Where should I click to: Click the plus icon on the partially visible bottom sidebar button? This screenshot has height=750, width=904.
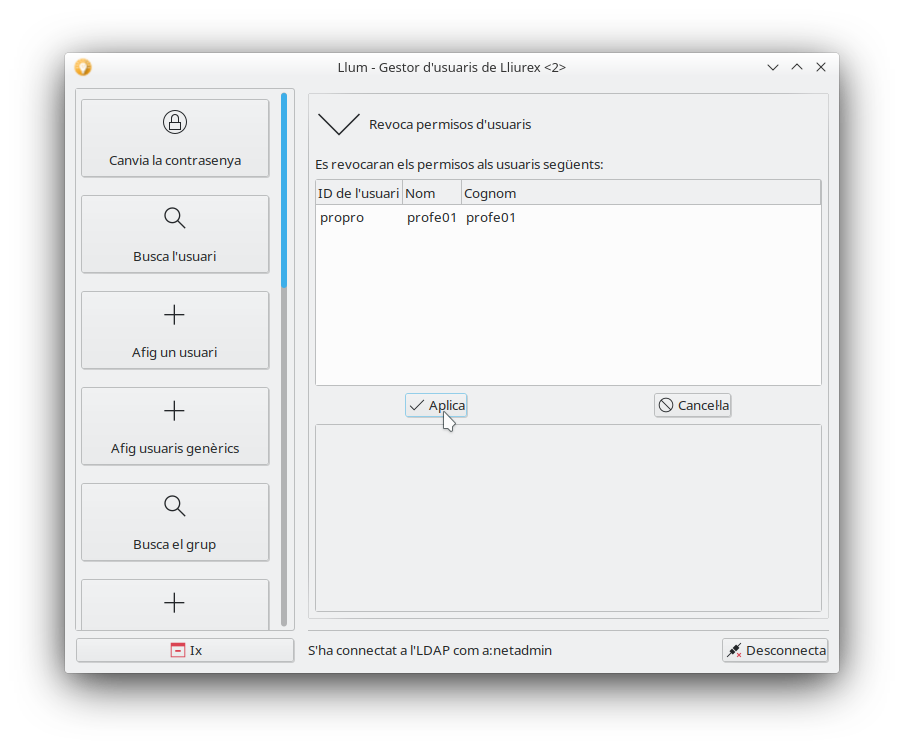click(x=175, y=603)
